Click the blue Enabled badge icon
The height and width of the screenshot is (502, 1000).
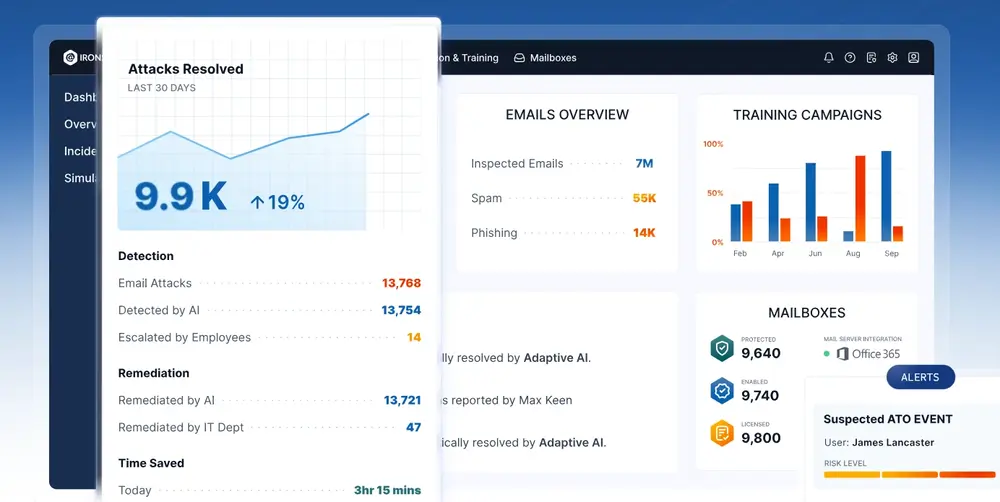click(x=721, y=390)
